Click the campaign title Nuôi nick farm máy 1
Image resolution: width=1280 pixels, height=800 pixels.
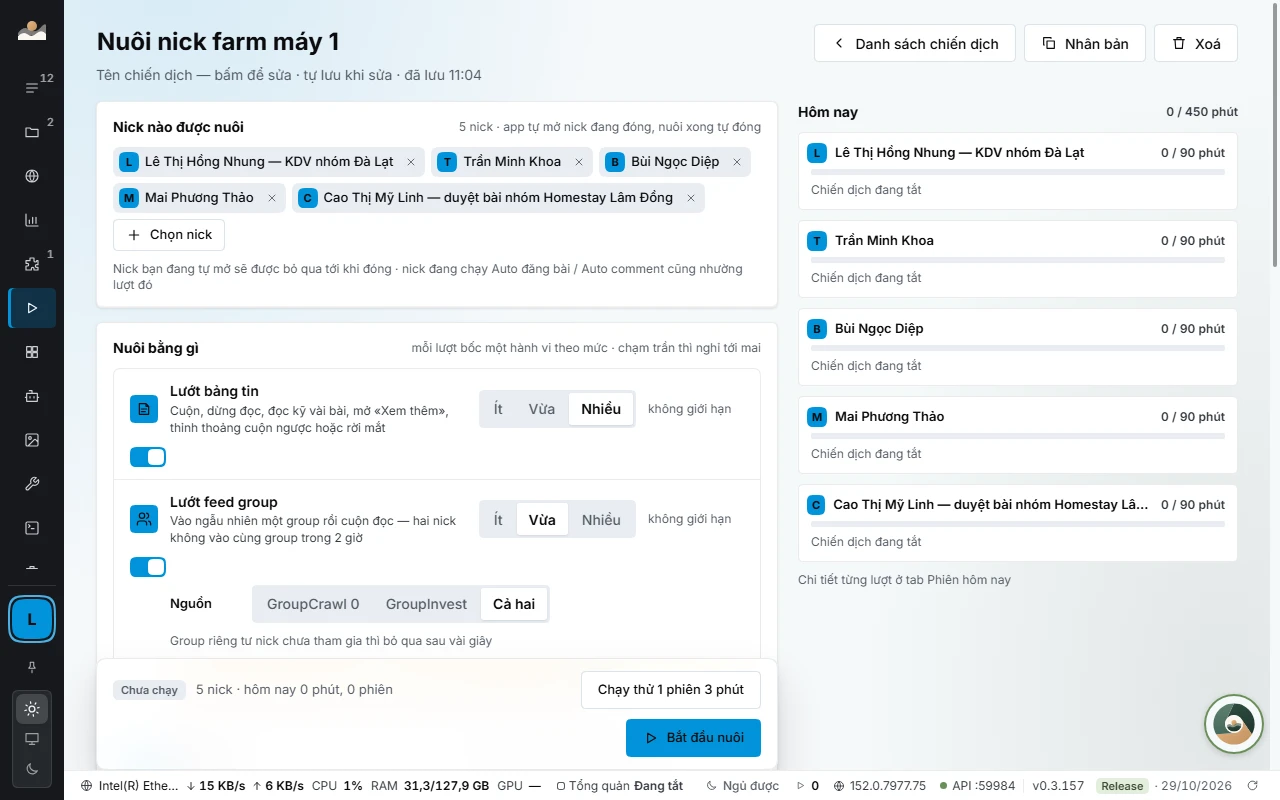coord(218,41)
